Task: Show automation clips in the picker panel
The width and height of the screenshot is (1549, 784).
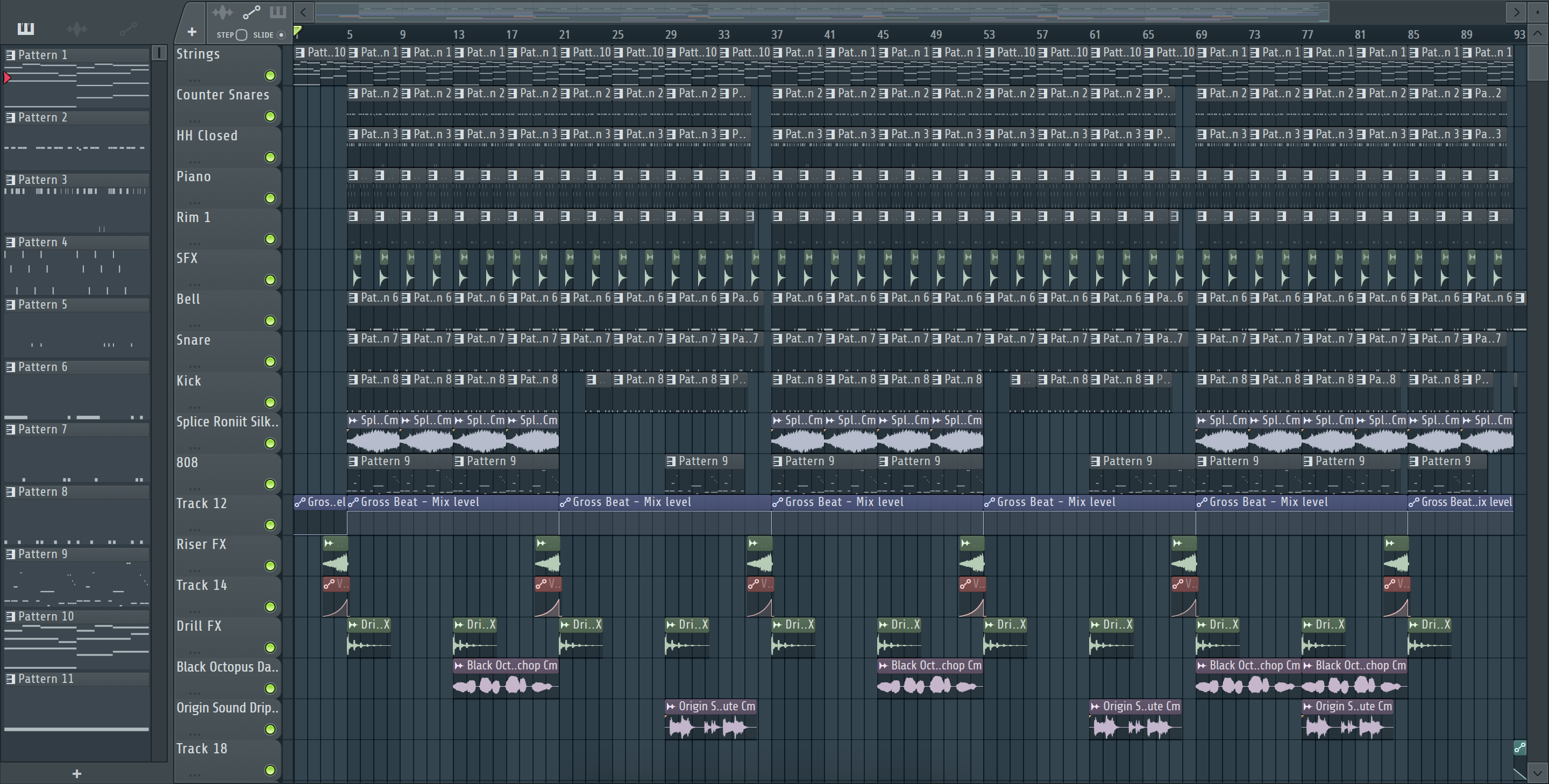Action: [128, 28]
